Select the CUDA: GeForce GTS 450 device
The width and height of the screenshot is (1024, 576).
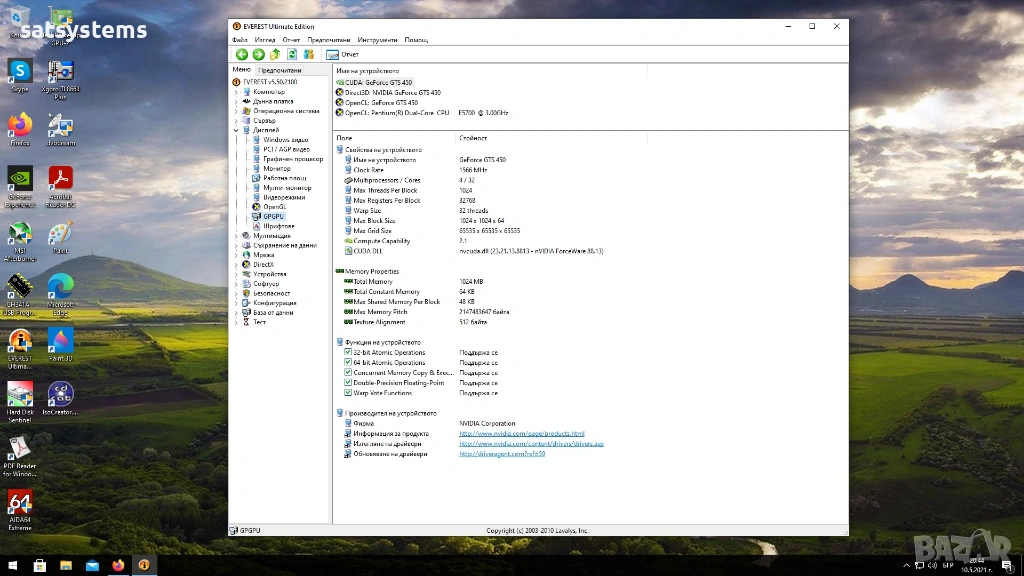pyautogui.click(x=378, y=82)
